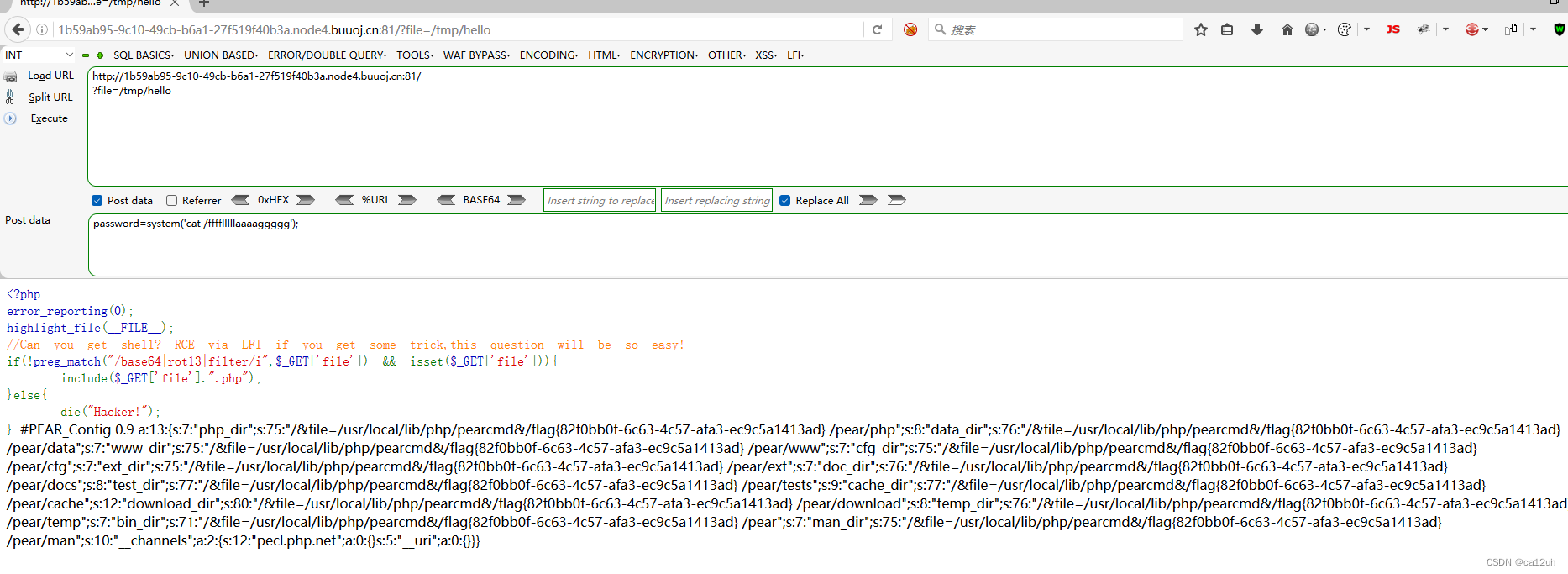
Task: Open dropdown arrow next to red proxy icon
Action: 1486,29
